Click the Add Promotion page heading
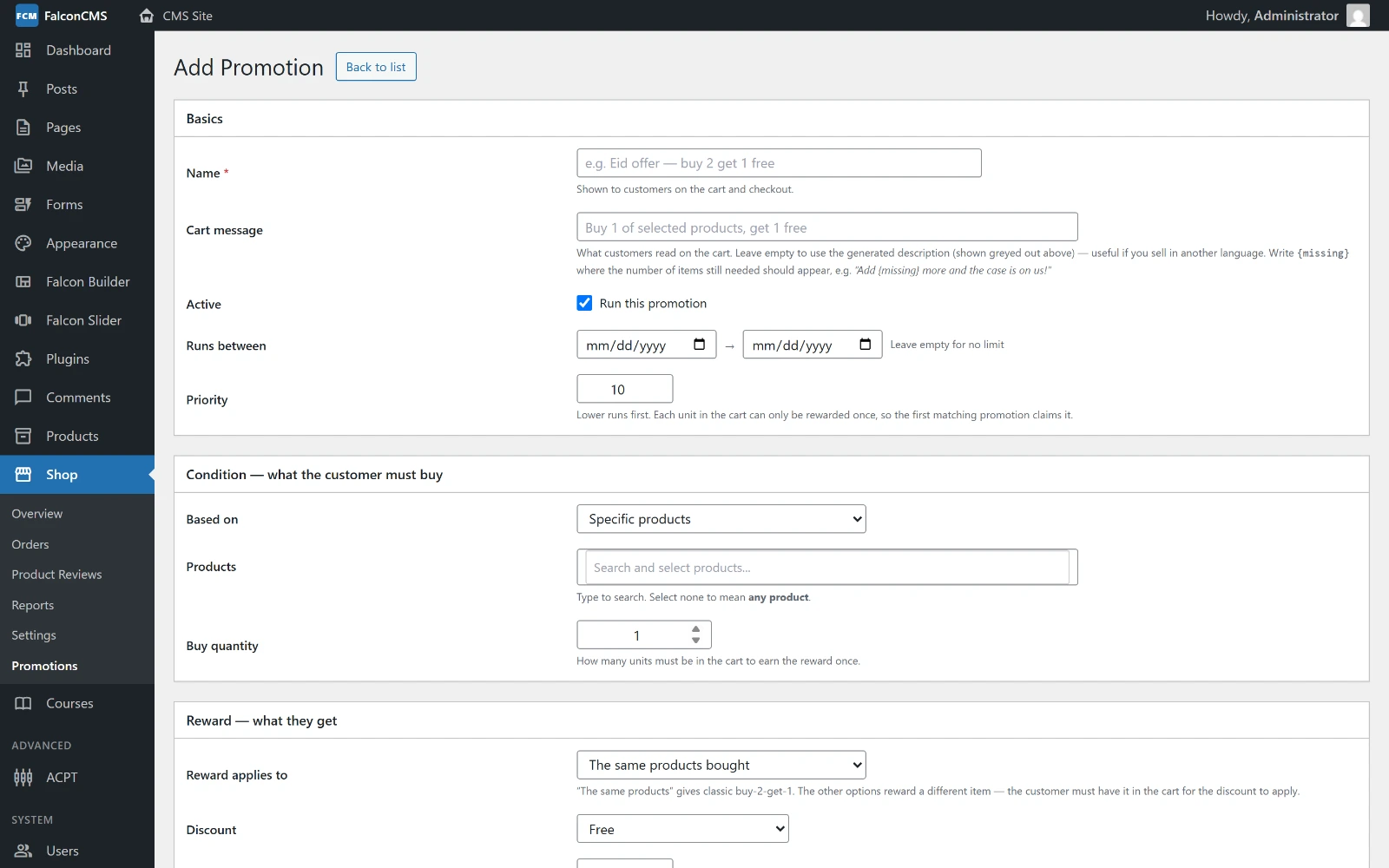The height and width of the screenshot is (868, 1389). (248, 67)
